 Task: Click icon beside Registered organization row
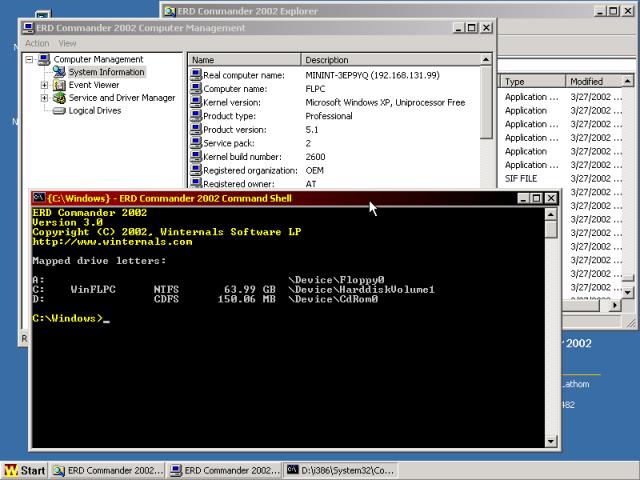point(196,170)
